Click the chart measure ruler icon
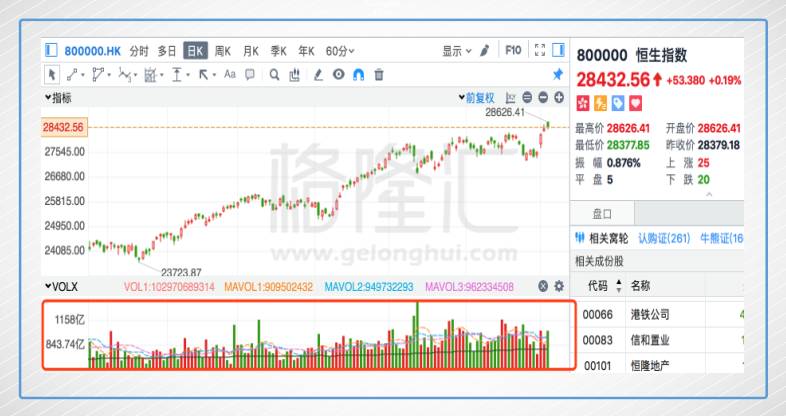786x416 pixels. click(x=294, y=75)
